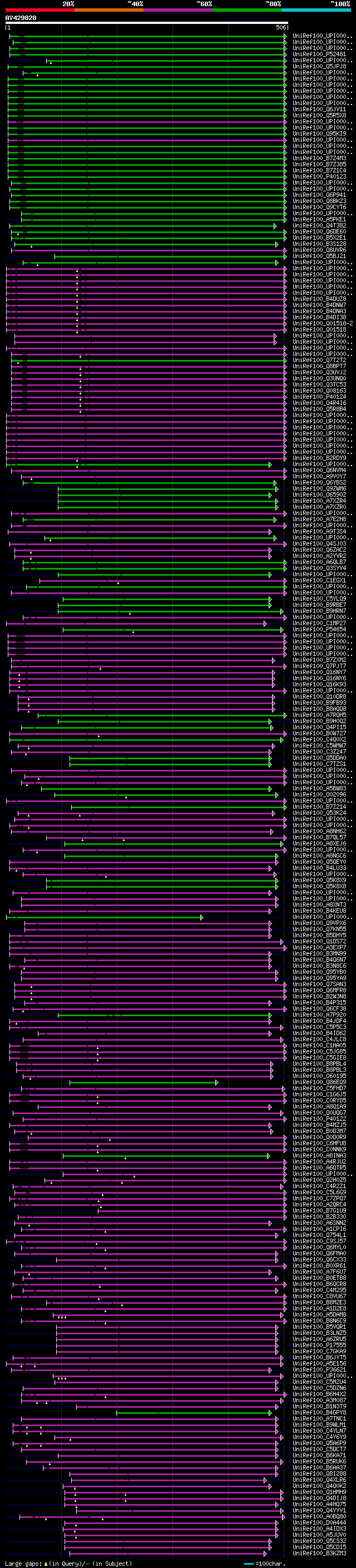Open hit UniRef100_B2B330
Viewport: 356px width, 1568px height.
pyautogui.click(x=319, y=1216)
